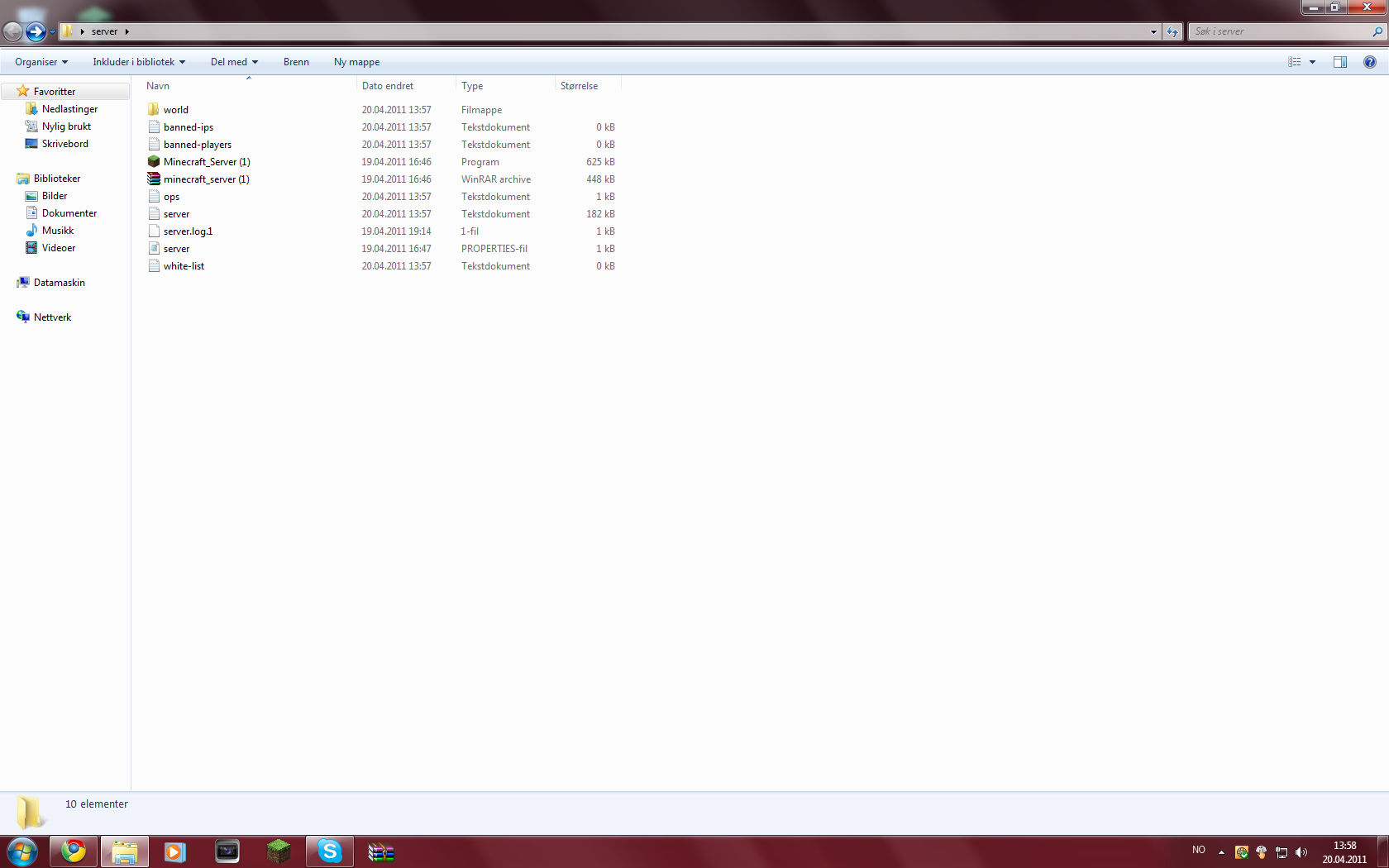Click the network tray icon

tap(1282, 852)
